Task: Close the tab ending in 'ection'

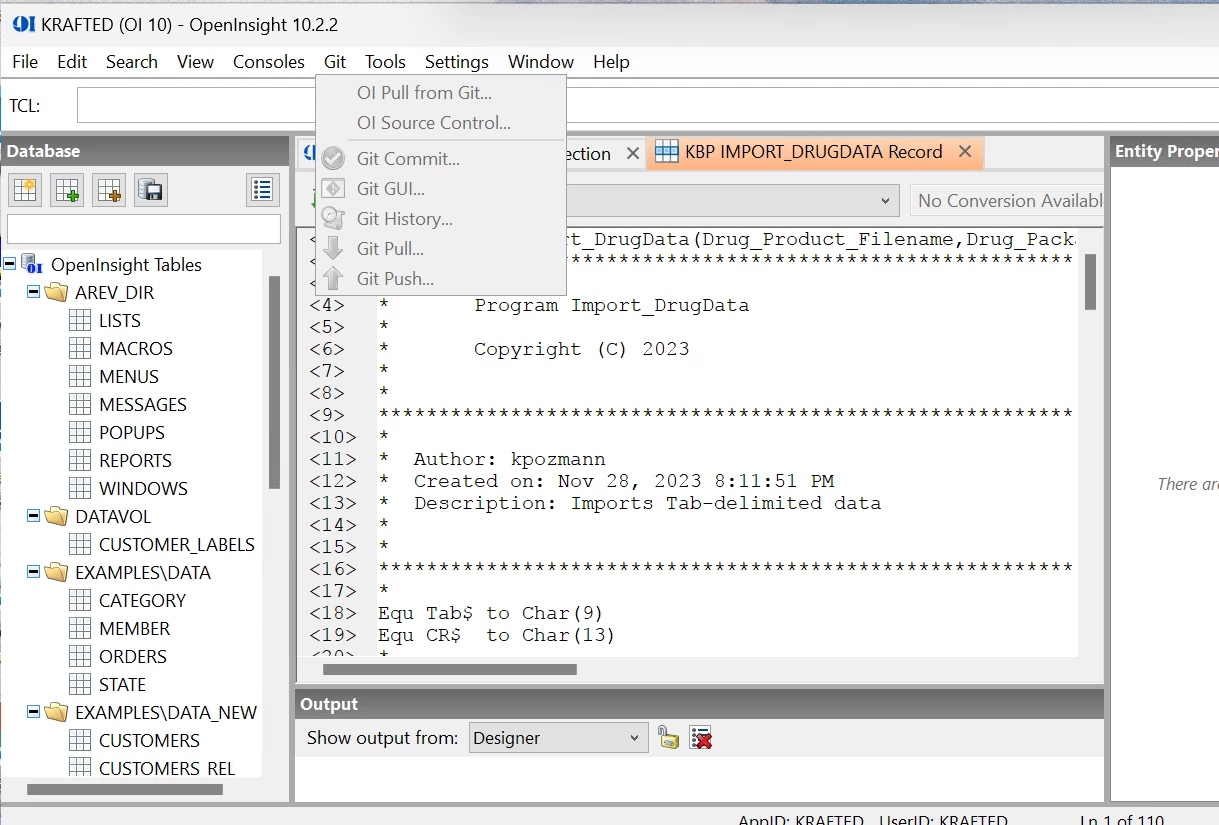Action: tap(633, 153)
